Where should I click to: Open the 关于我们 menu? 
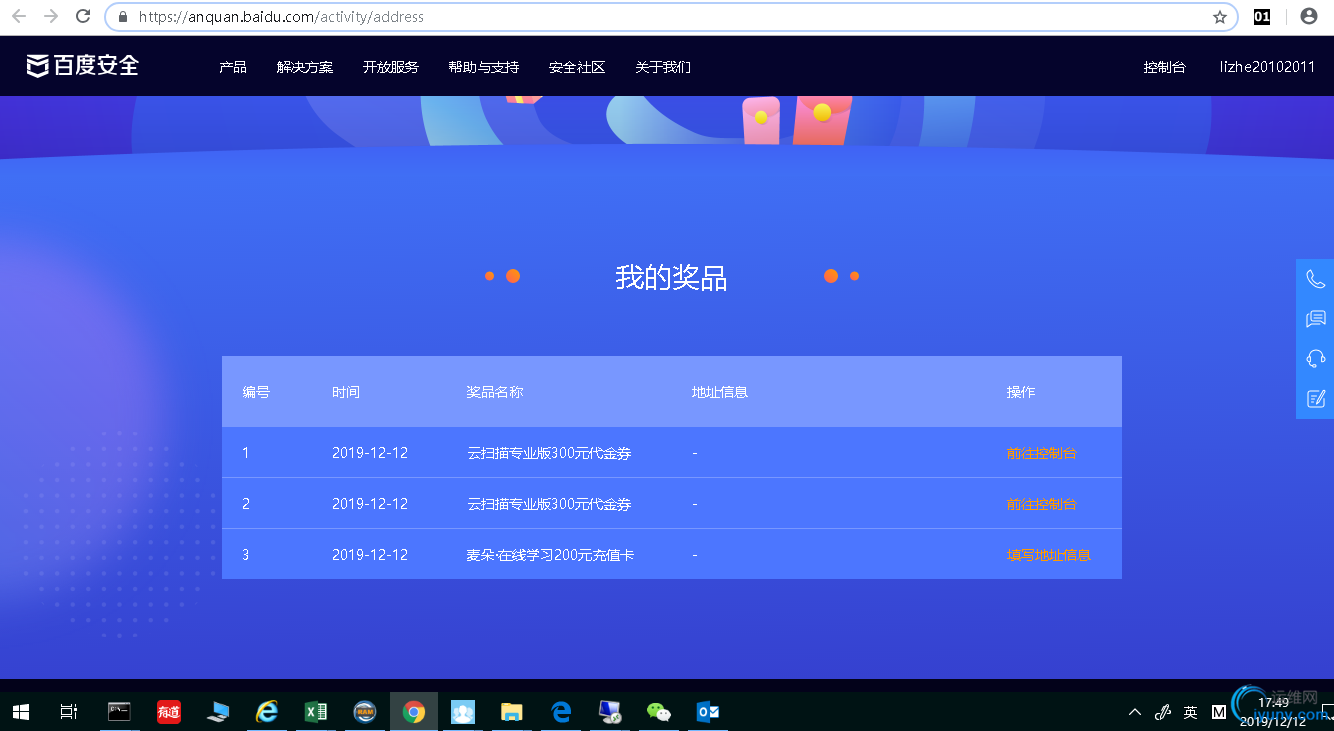(x=663, y=67)
